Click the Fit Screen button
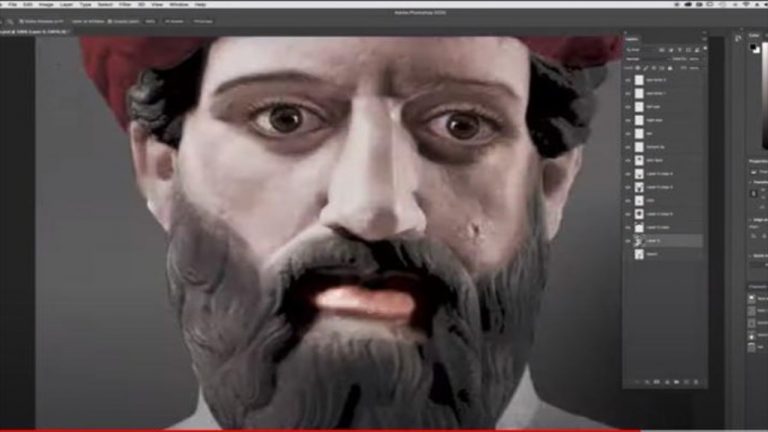Screen dimensions: 768x432 (172, 20)
